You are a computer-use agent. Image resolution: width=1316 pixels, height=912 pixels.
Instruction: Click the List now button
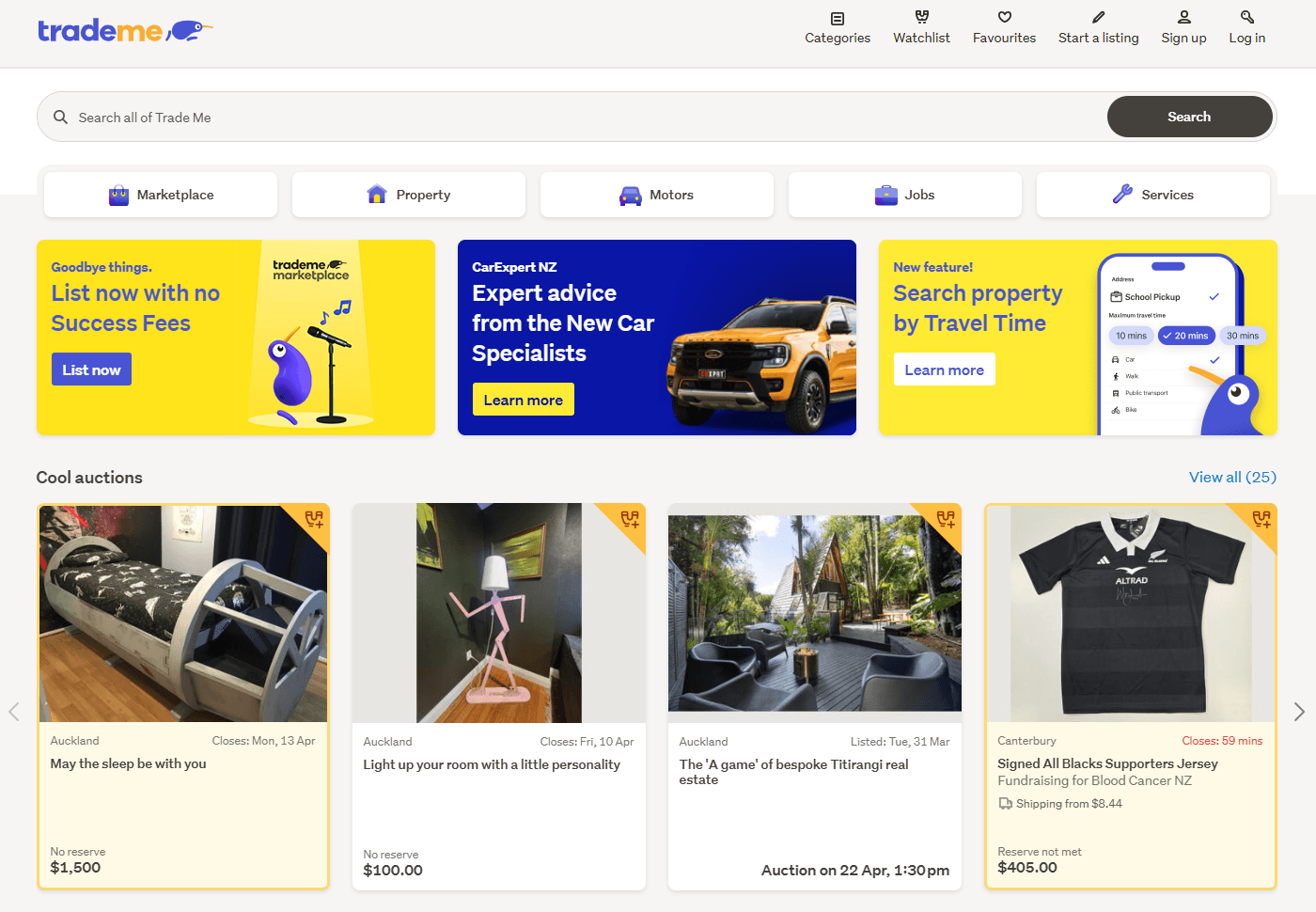(x=90, y=369)
